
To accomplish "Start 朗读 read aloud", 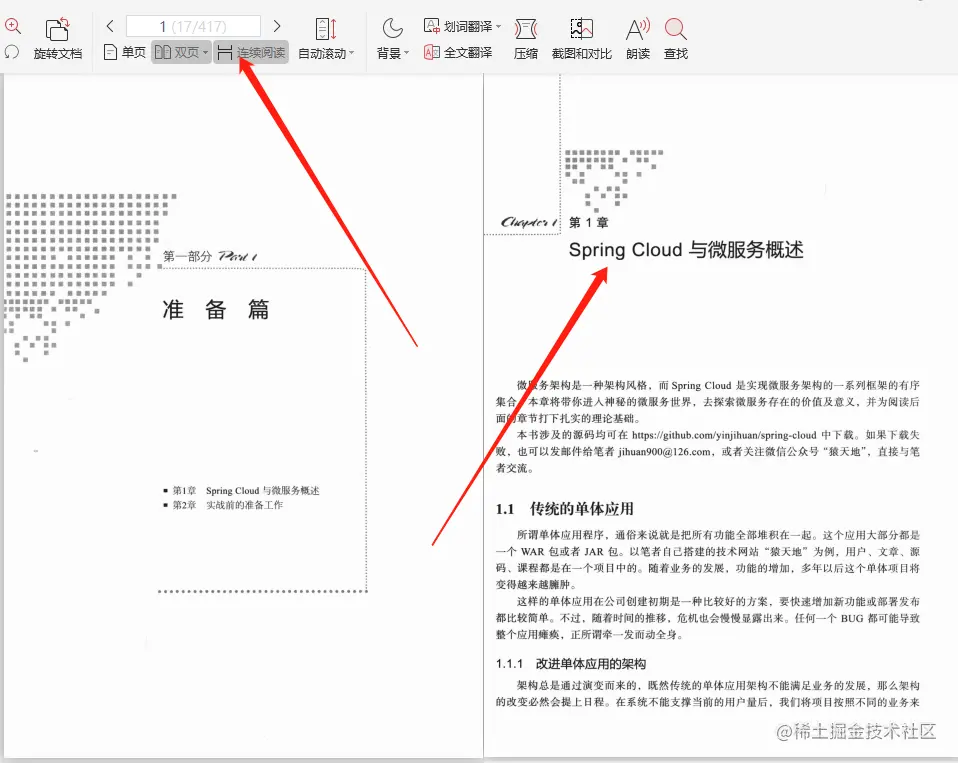I will pos(638,39).
